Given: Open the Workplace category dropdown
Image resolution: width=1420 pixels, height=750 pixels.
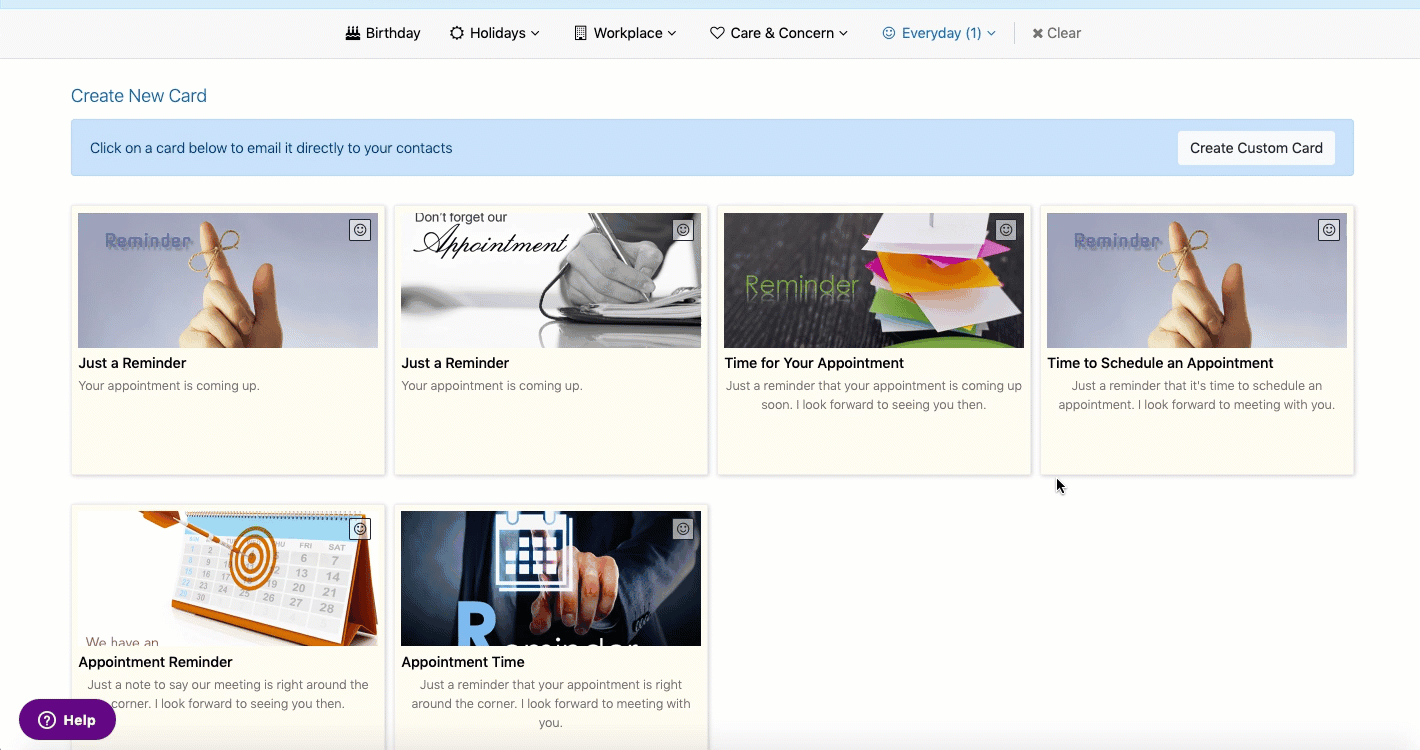Looking at the screenshot, I should [x=626, y=33].
